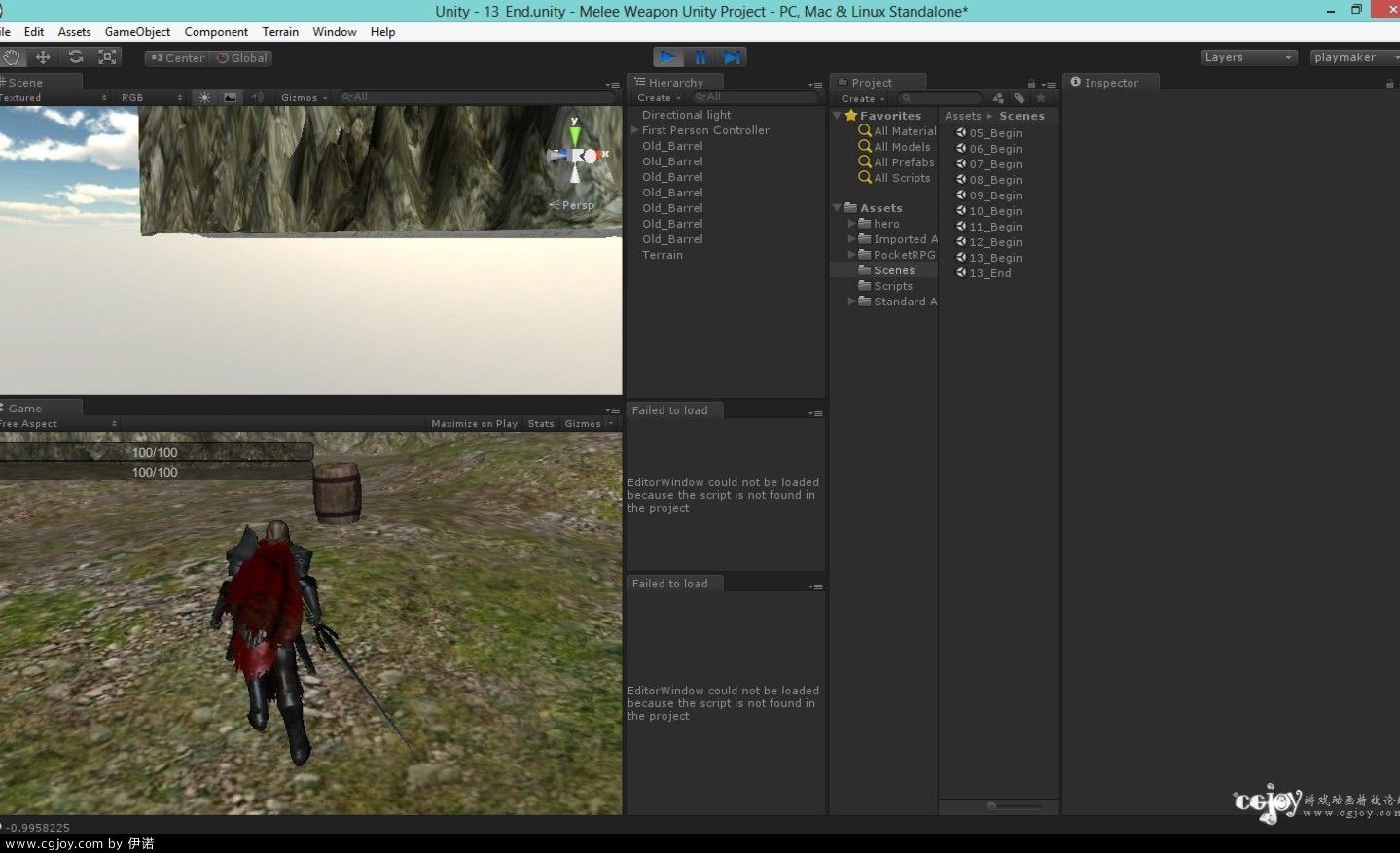The width and height of the screenshot is (1400, 853).
Task: Select the 05_Begin scene asset
Action: click(989, 133)
